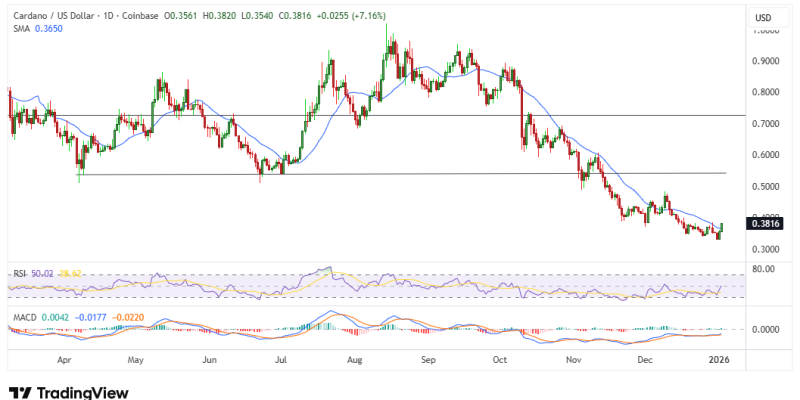800x400 pixels.
Task: Select the SMA indicator legend
Action: tap(19, 30)
